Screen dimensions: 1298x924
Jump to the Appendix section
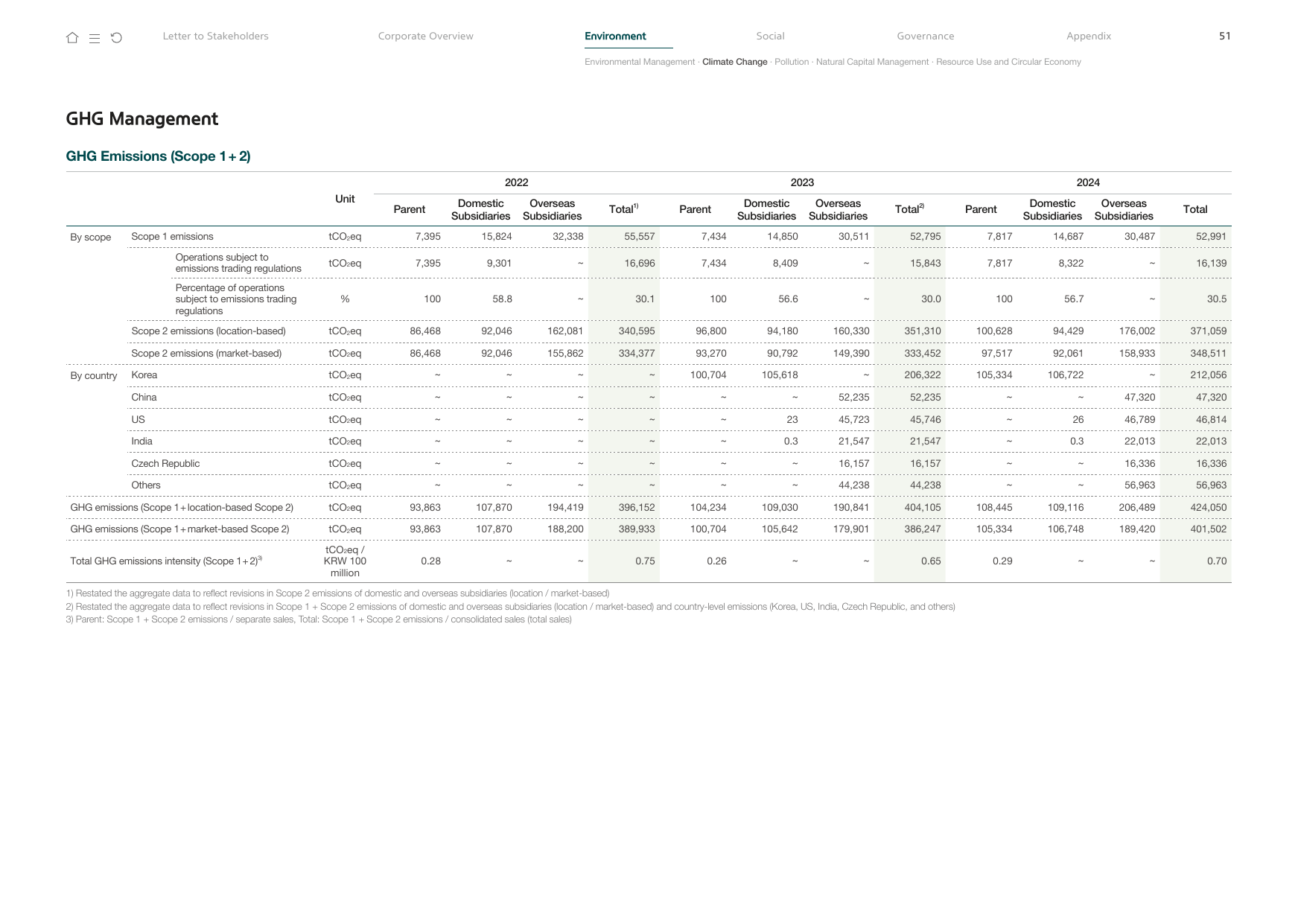[x=1089, y=36]
